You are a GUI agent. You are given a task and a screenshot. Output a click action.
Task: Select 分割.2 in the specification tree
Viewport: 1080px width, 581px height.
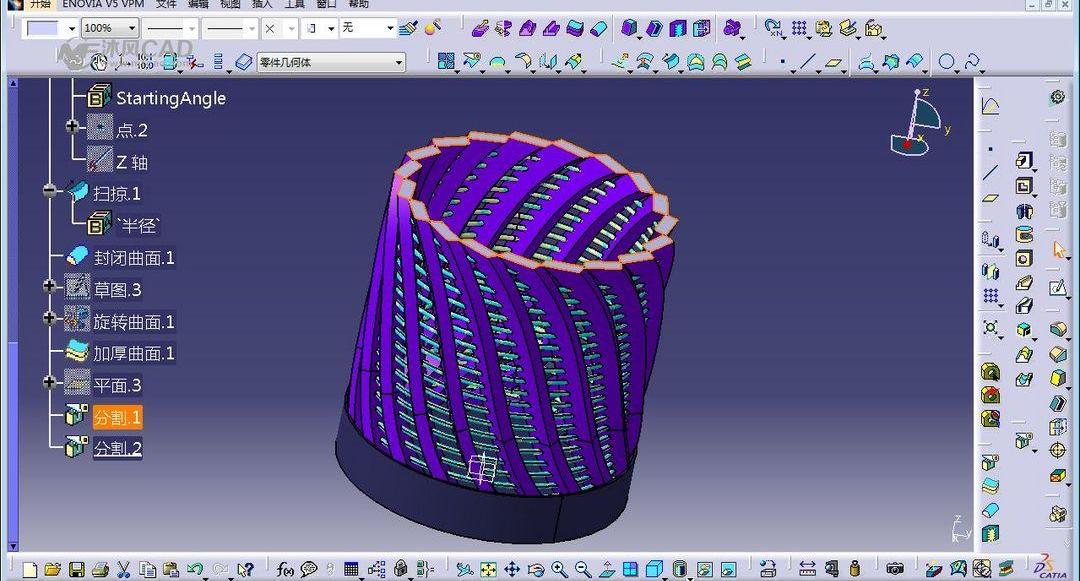pyautogui.click(x=118, y=449)
